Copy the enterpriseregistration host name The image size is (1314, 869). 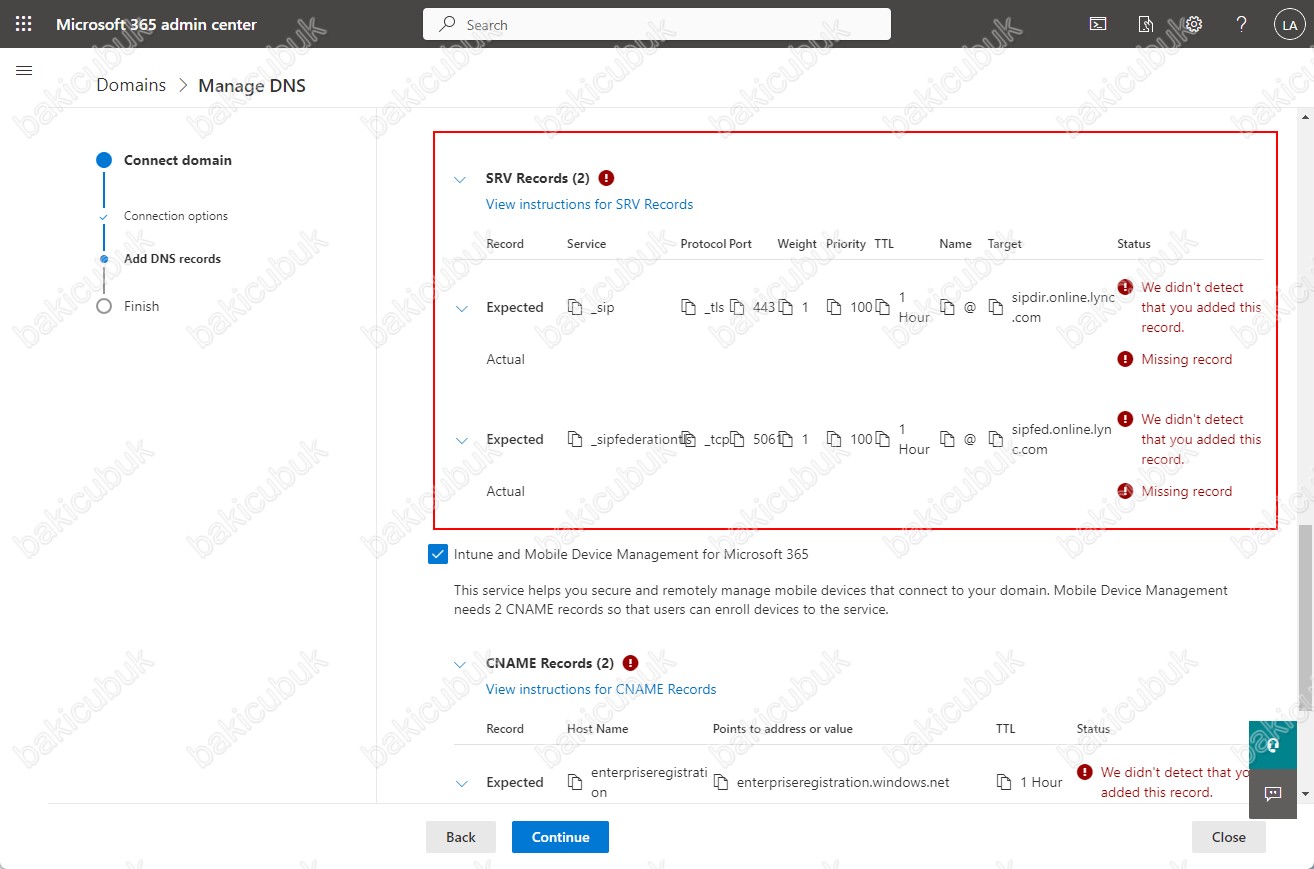(575, 782)
